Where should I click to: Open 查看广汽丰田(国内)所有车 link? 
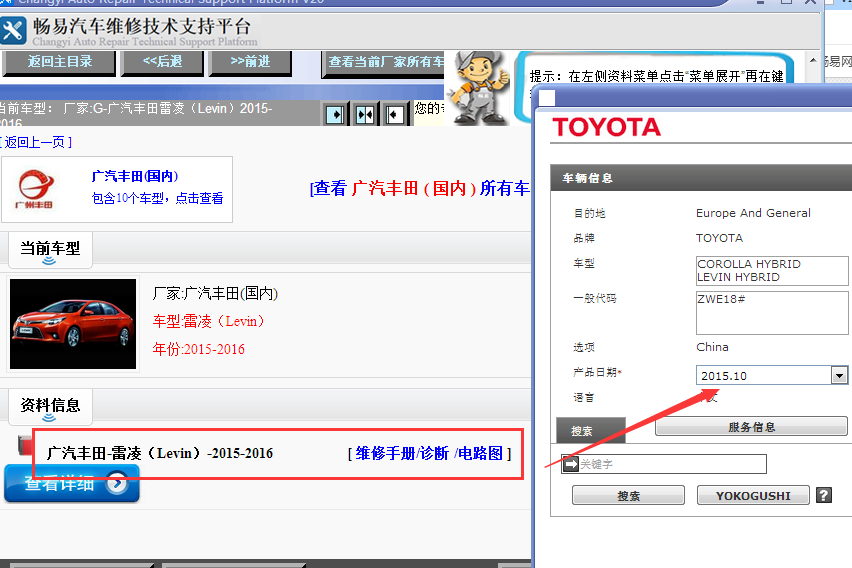420,189
